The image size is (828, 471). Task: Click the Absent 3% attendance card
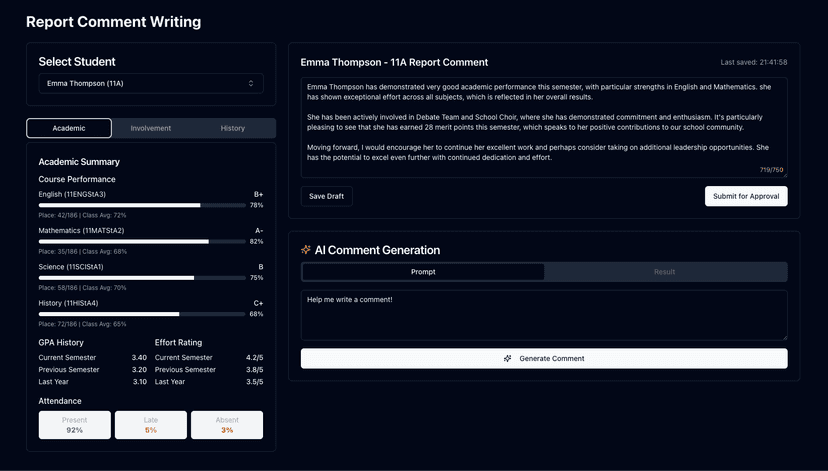pos(227,425)
